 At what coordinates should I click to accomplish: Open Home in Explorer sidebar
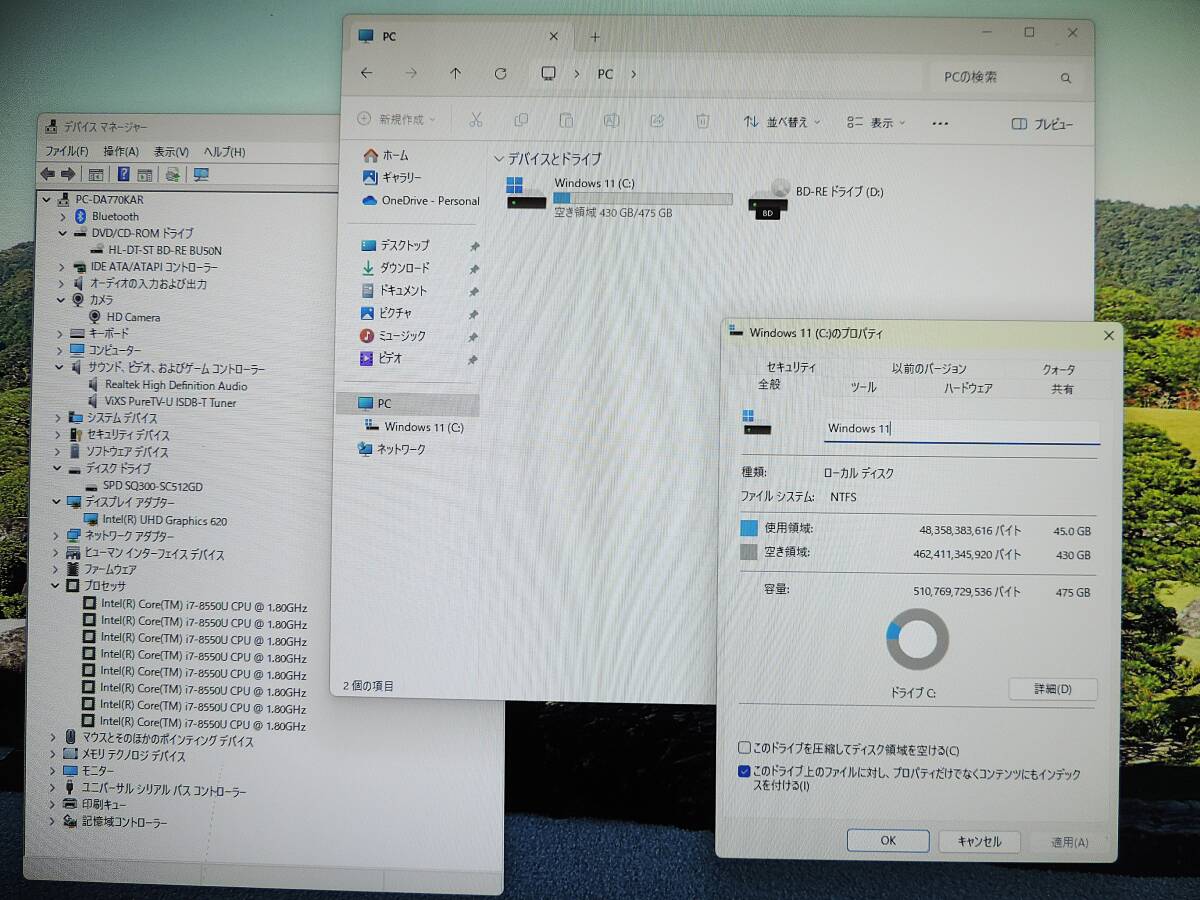[x=385, y=155]
